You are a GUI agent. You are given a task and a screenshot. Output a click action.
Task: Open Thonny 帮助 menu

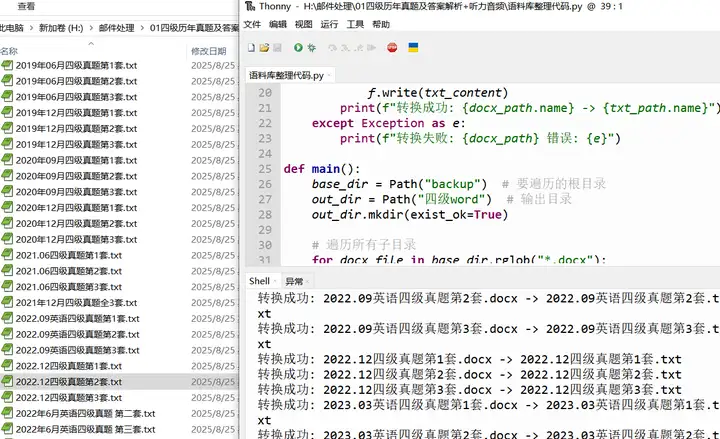(381, 24)
